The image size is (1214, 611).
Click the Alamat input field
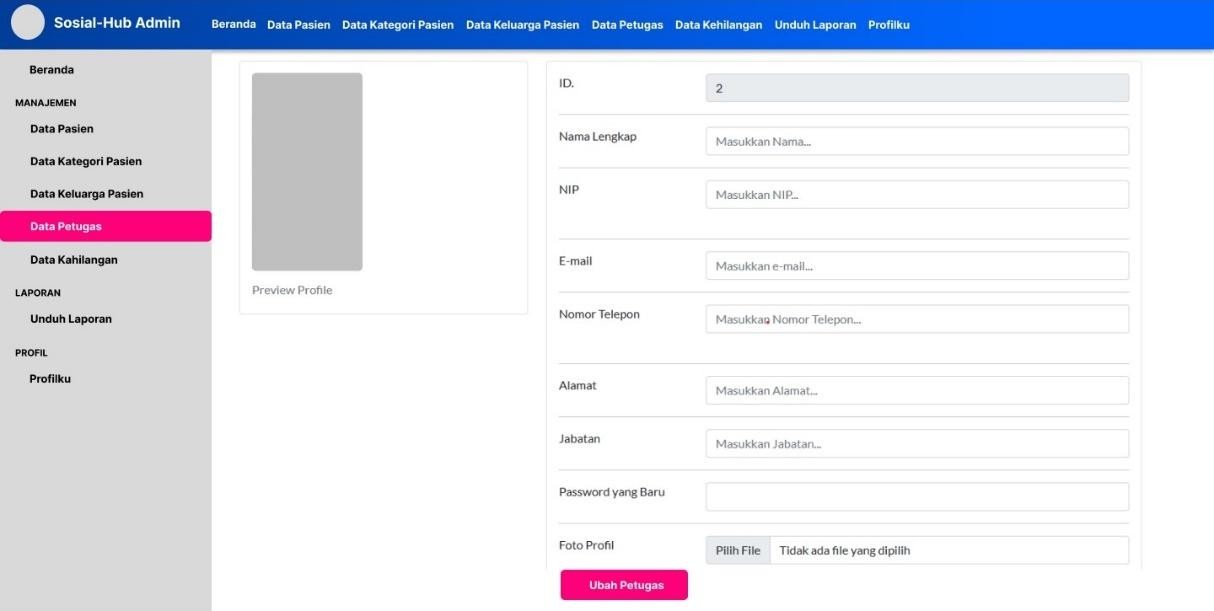click(x=916, y=390)
